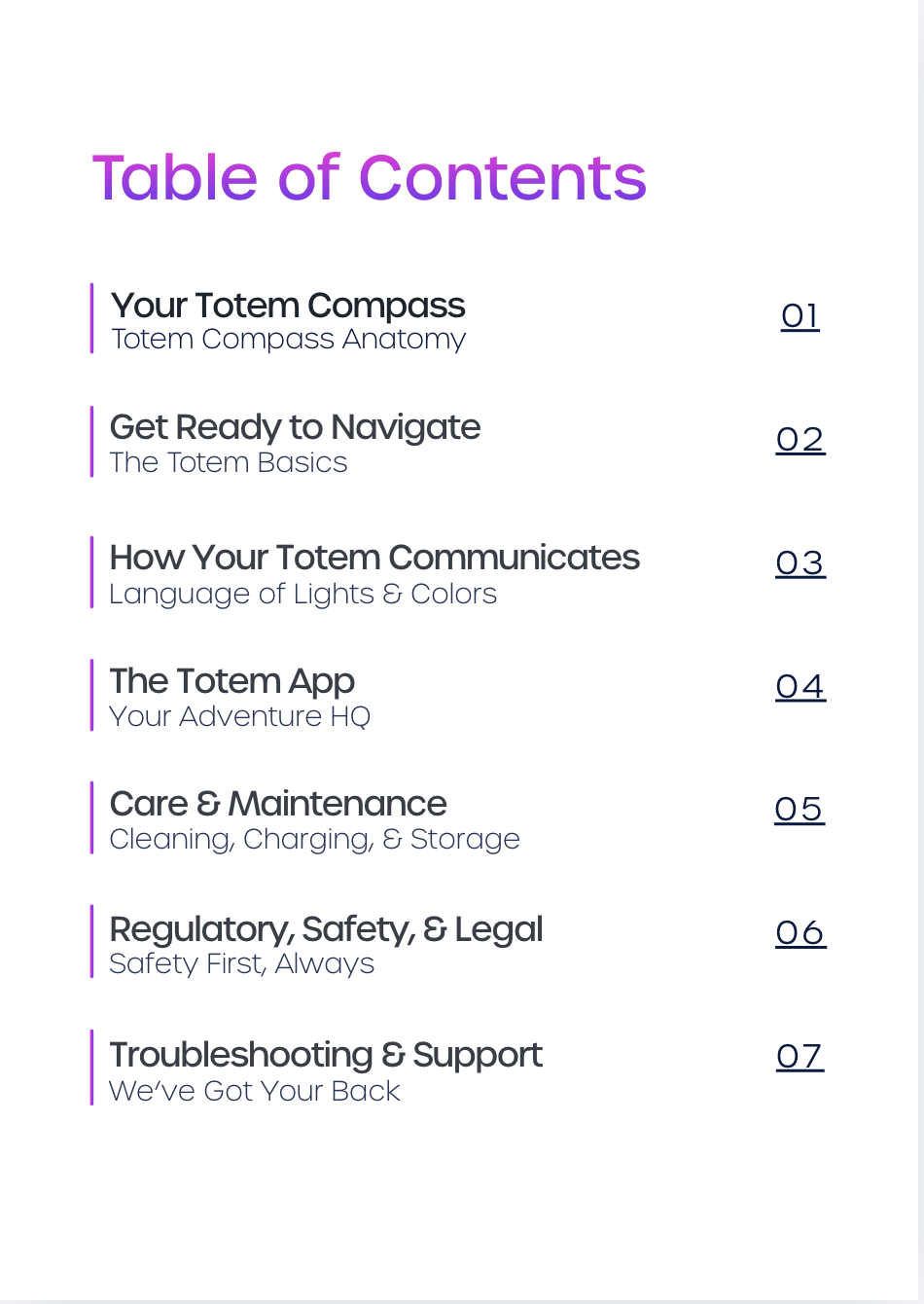Click Cleaning, Charging, & Storage subtitle
This screenshot has width=924, height=1304.
(x=314, y=840)
